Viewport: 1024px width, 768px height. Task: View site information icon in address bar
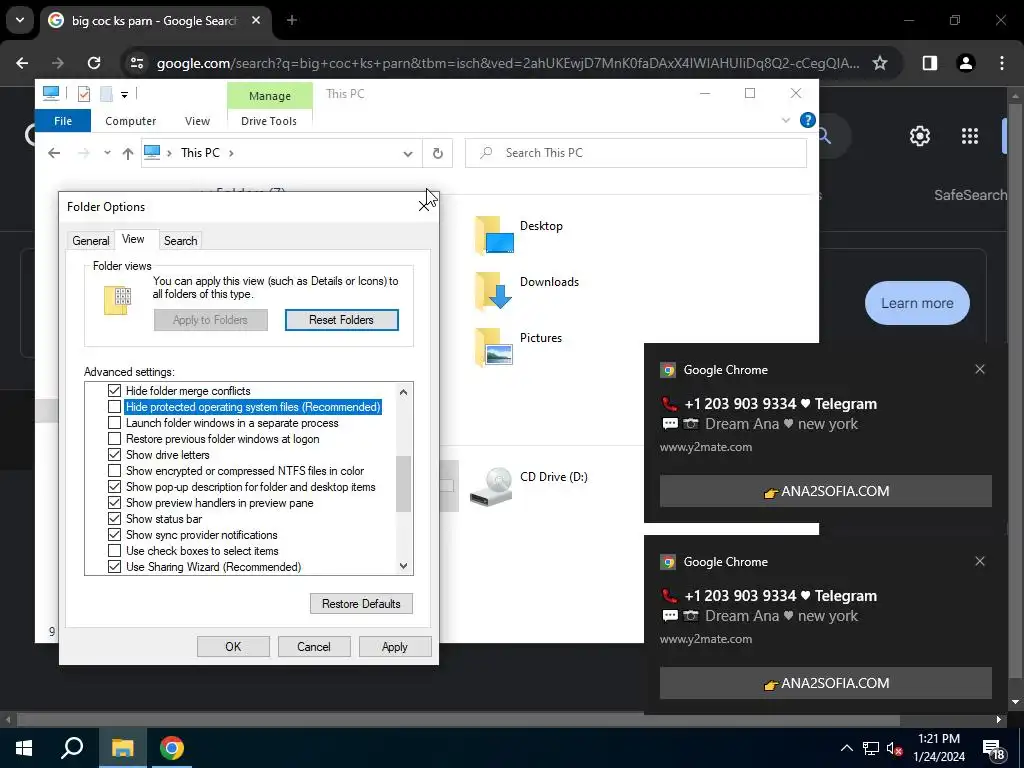point(137,63)
